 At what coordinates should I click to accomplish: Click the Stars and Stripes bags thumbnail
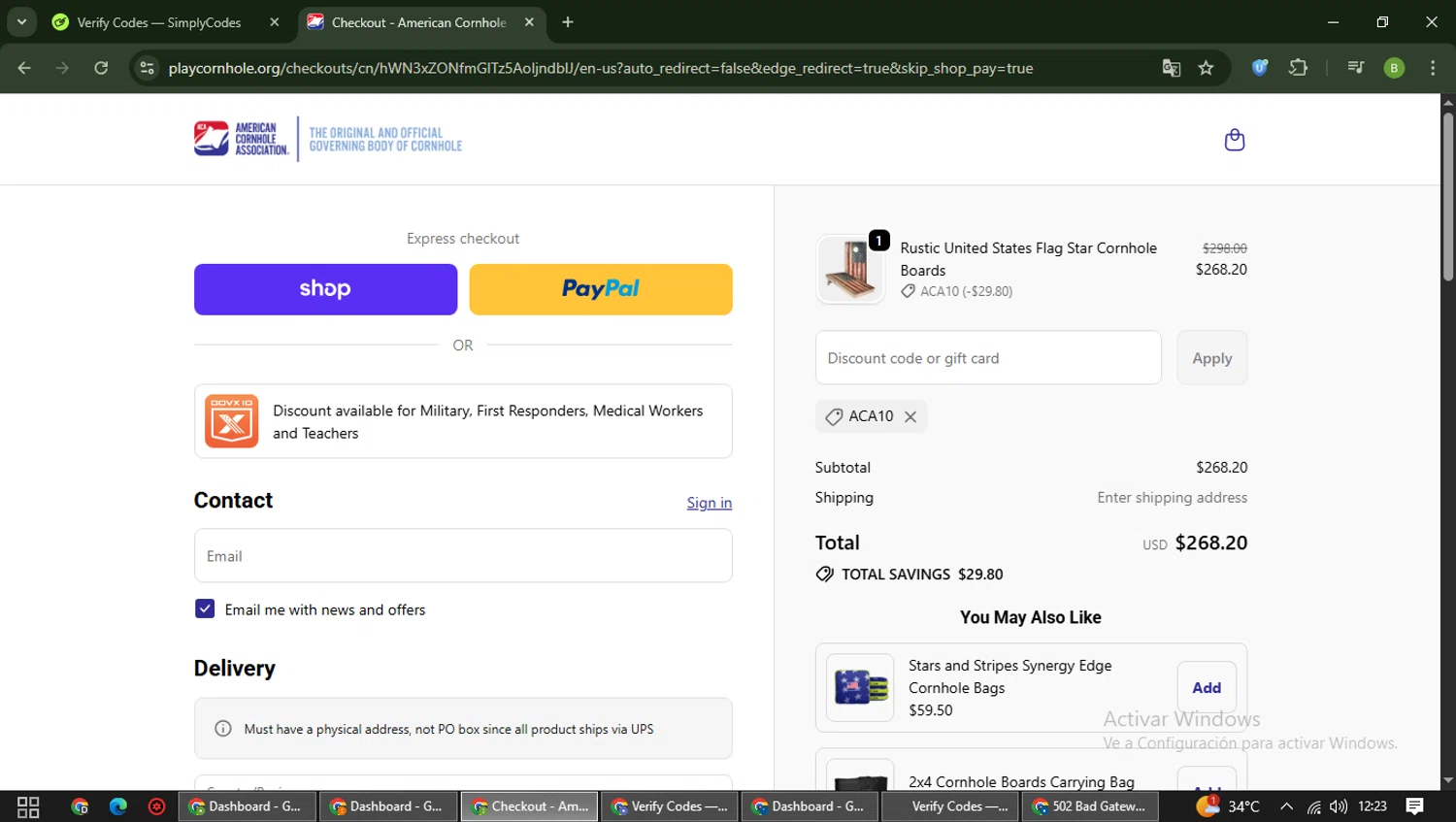pos(860,687)
